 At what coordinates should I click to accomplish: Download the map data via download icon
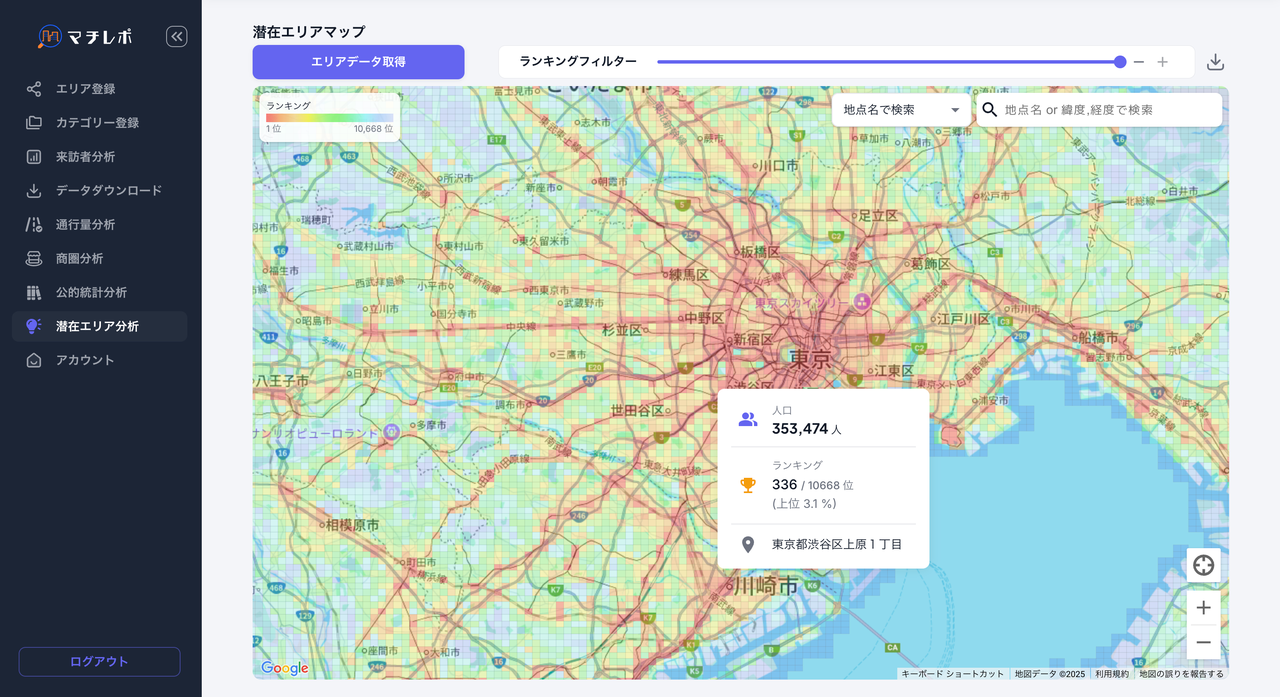click(1215, 62)
